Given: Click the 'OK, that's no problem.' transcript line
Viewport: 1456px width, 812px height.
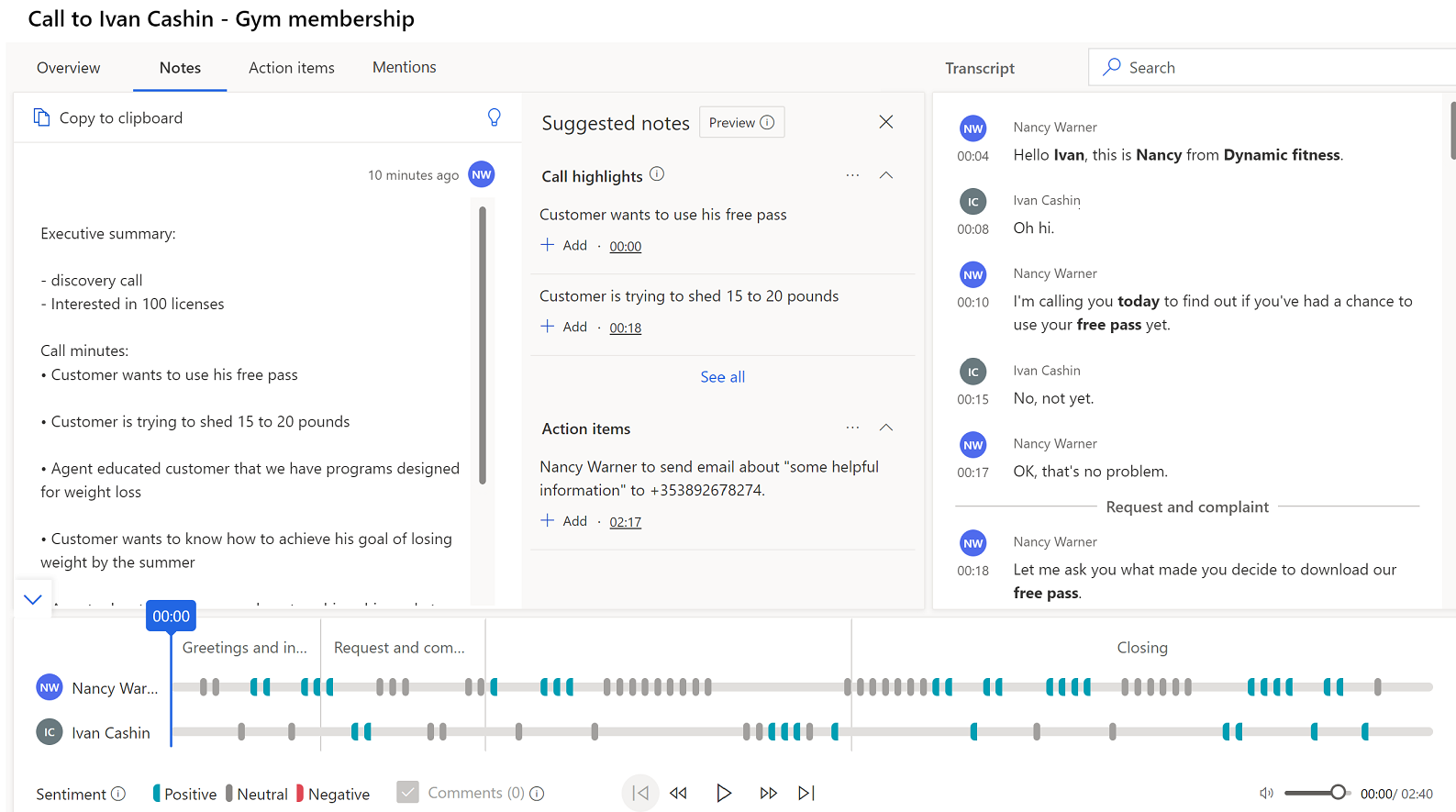Looking at the screenshot, I should [1091, 472].
